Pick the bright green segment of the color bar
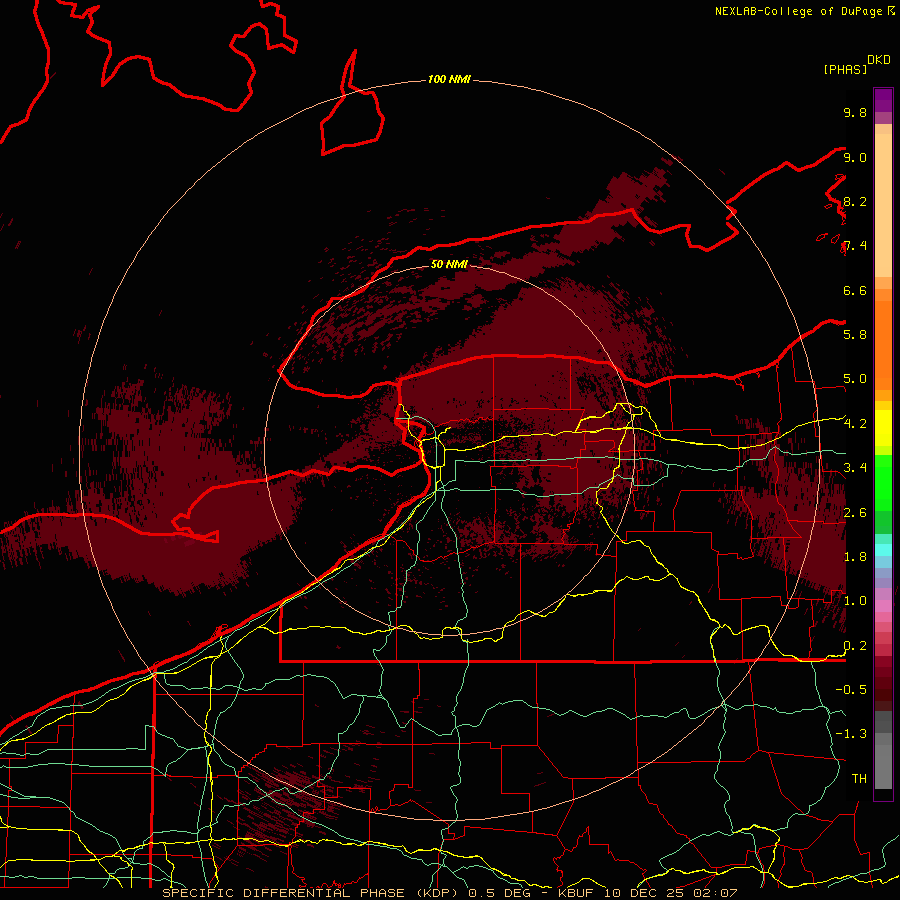This screenshot has height=900, width=900. 883,483
